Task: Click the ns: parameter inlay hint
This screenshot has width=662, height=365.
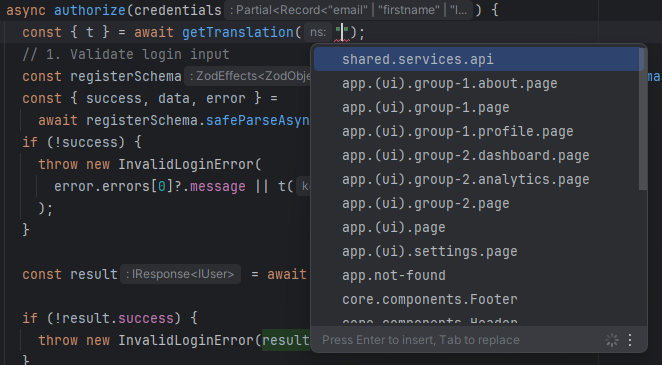Action: 318,32
